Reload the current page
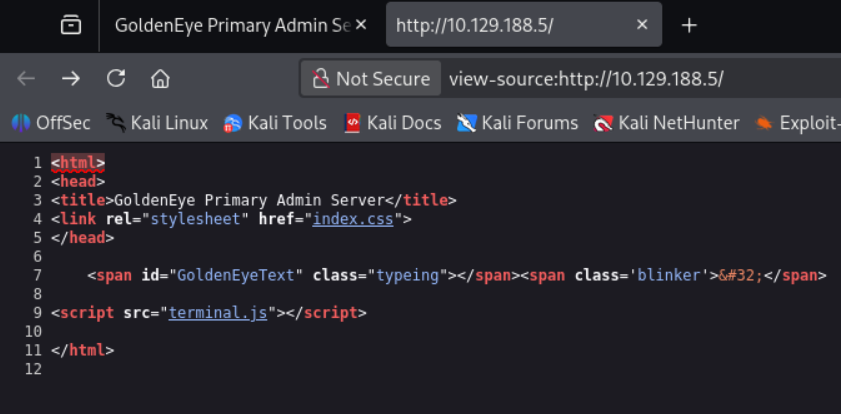Screen dimensions: 841x414 click(x=116, y=78)
